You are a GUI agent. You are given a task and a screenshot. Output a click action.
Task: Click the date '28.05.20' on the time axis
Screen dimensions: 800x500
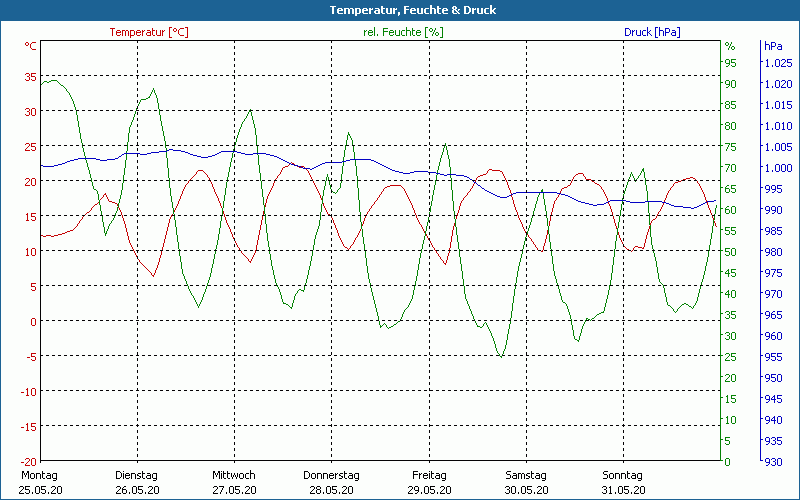point(331,490)
